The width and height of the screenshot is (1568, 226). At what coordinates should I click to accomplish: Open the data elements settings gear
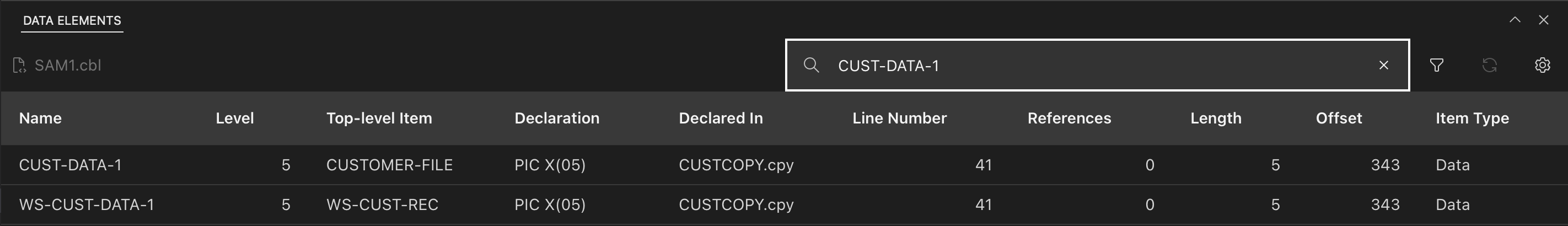click(1542, 65)
